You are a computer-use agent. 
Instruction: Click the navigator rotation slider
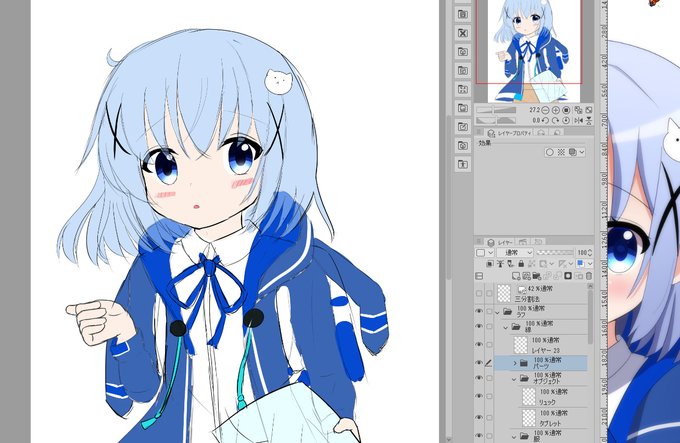(496, 120)
